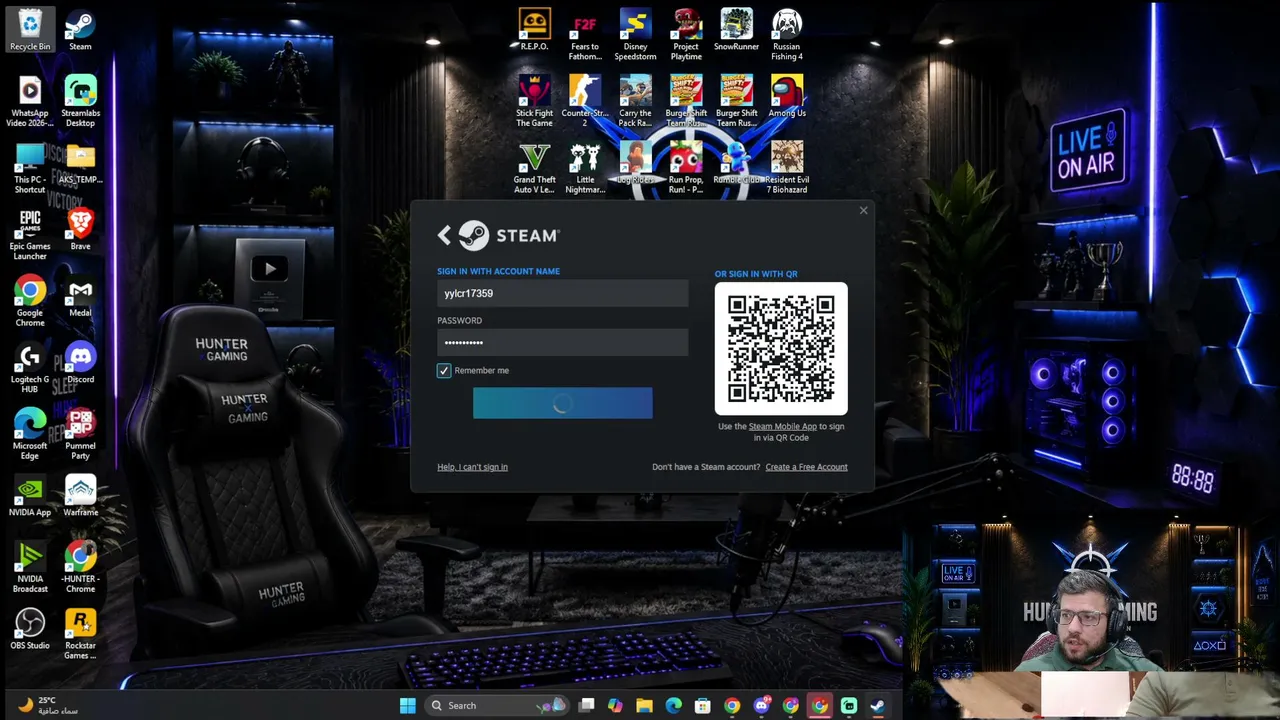Image resolution: width=1280 pixels, height=720 pixels.
Task: Select the Project Playtime desktop icon
Action: point(686,35)
